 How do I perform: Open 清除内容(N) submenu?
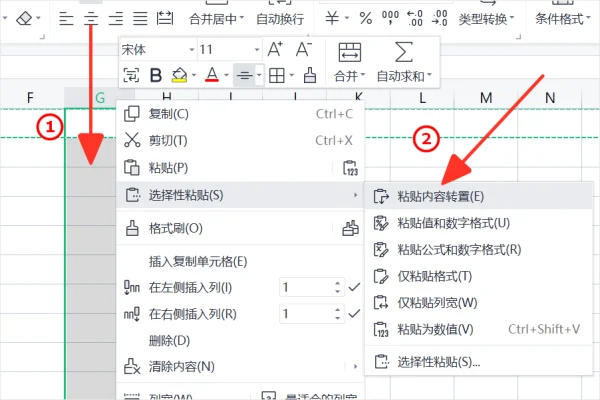point(240,367)
